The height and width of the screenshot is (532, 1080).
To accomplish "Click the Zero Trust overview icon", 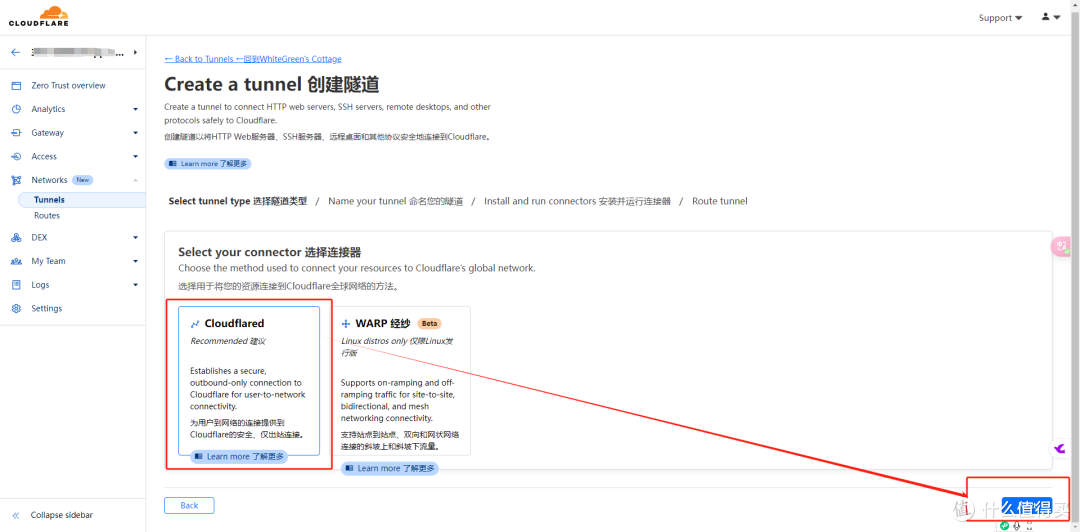I will (x=17, y=85).
